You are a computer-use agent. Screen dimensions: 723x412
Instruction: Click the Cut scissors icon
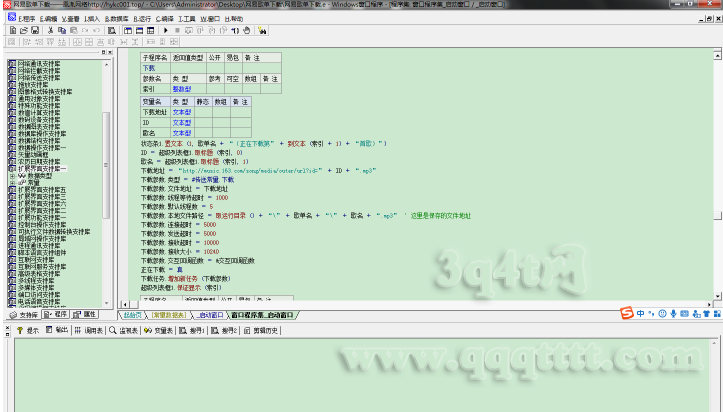pos(50,30)
